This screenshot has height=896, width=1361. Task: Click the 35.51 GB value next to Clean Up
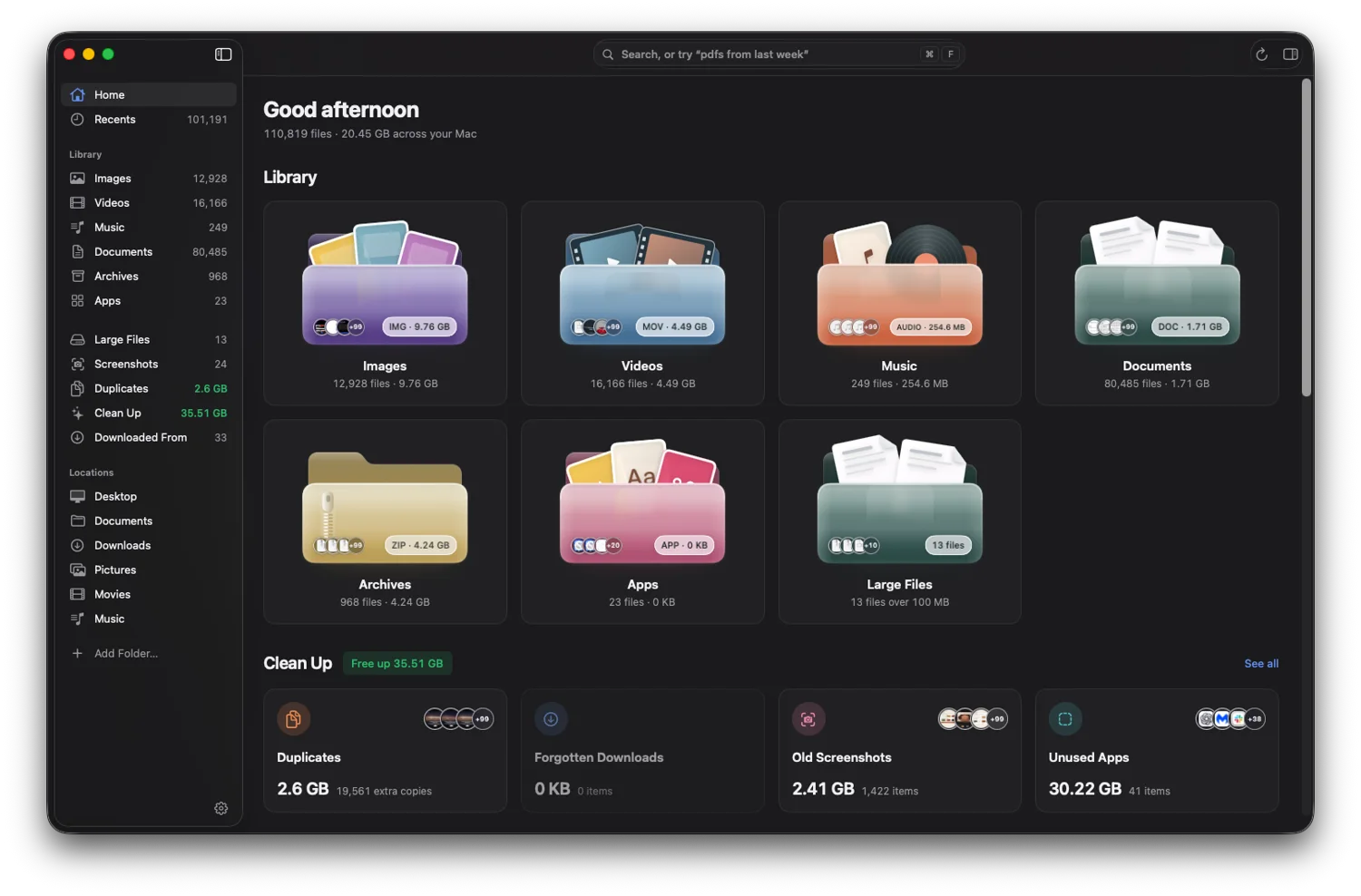pyautogui.click(x=203, y=413)
